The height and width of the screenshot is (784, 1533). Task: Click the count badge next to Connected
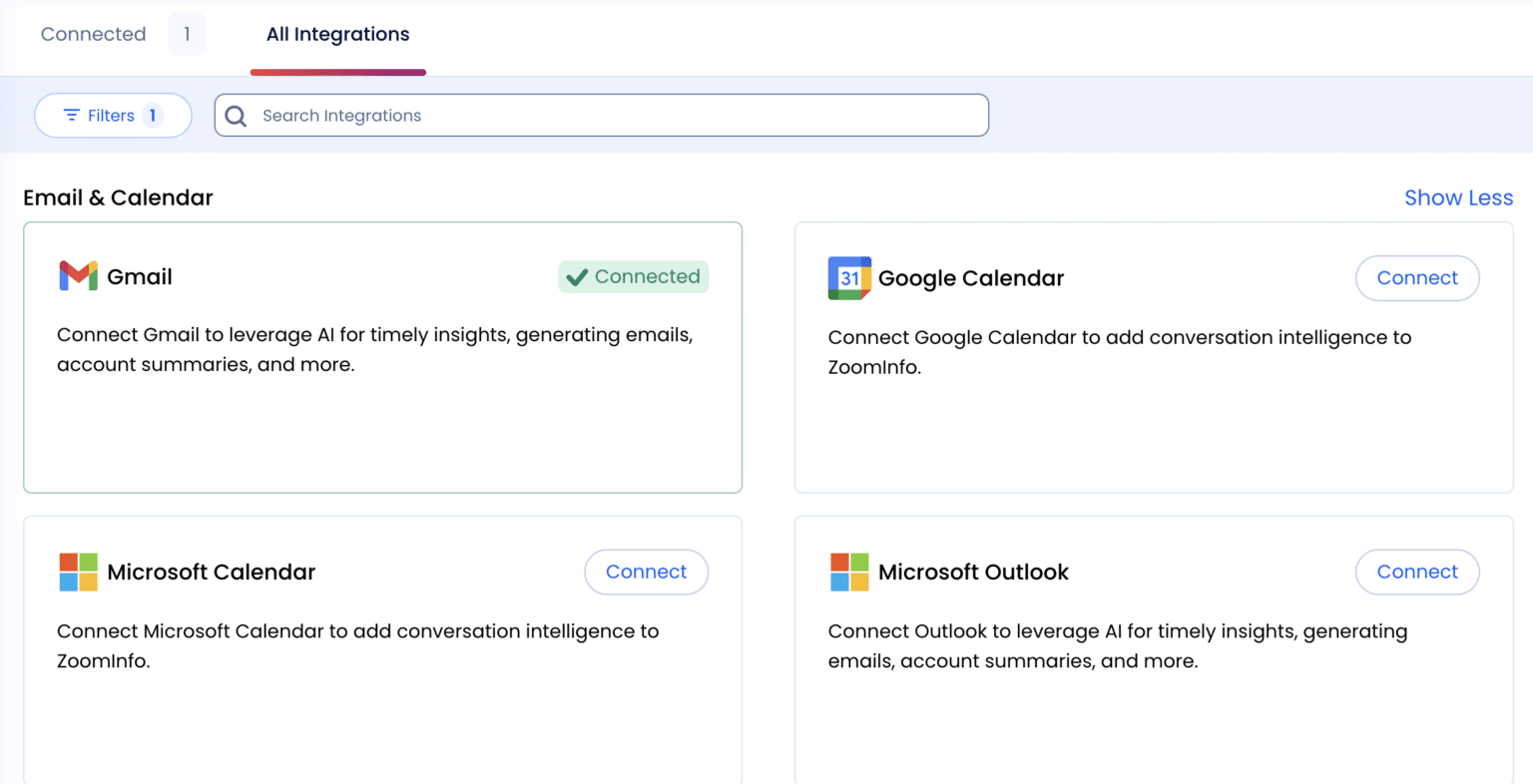[x=188, y=34]
